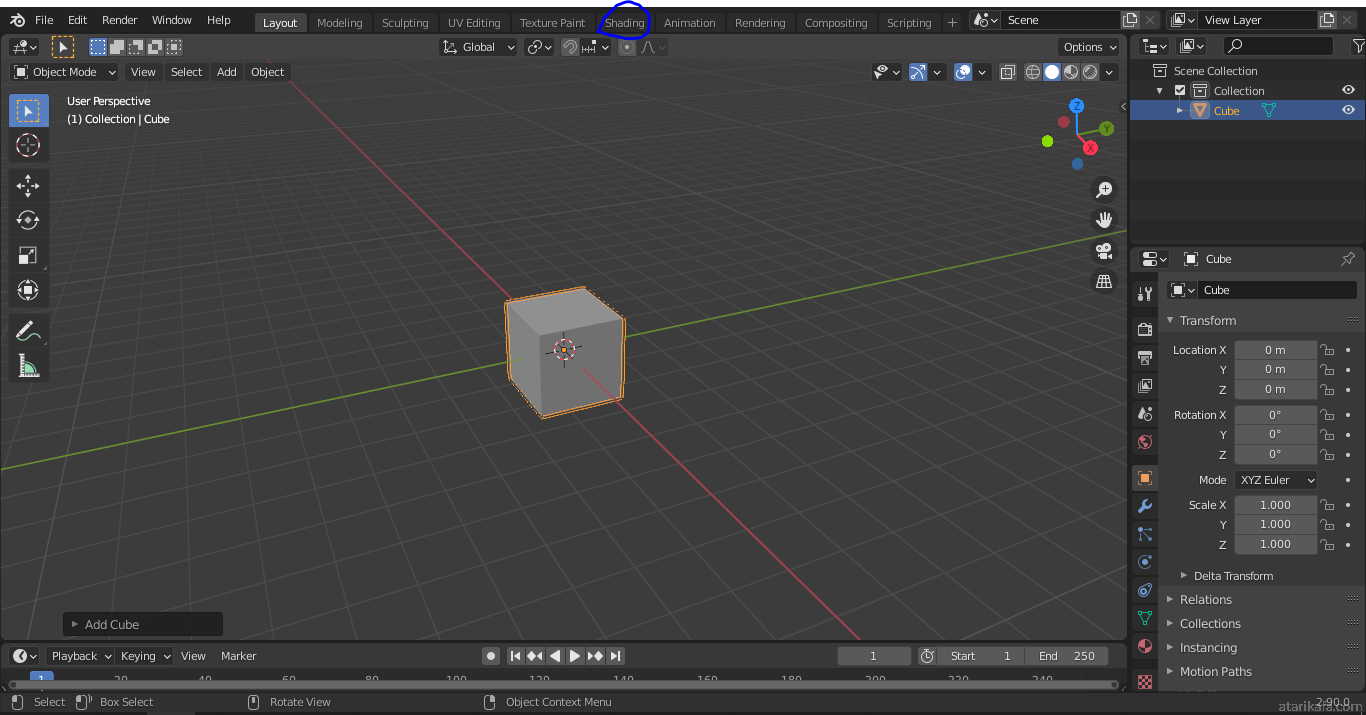The image size is (1366, 715).
Task: Open the Global transform orientation dropdown
Action: pos(479,47)
